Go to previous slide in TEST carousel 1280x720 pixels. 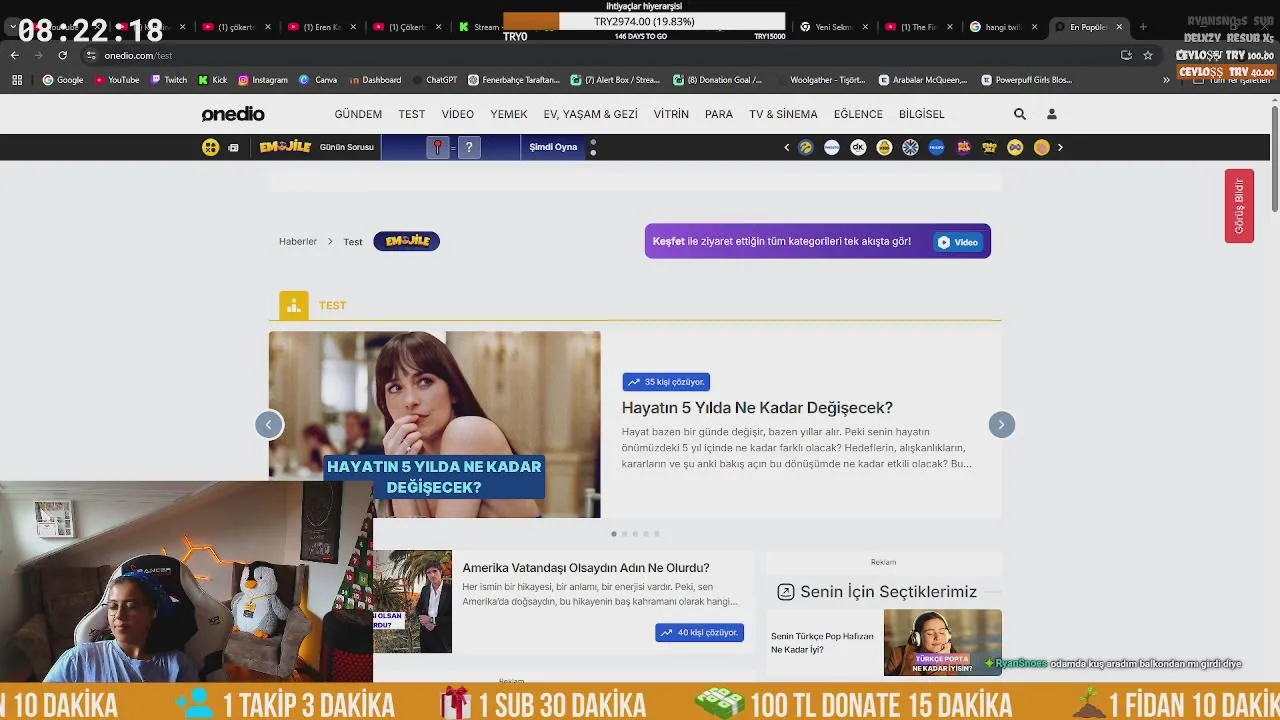tap(268, 425)
